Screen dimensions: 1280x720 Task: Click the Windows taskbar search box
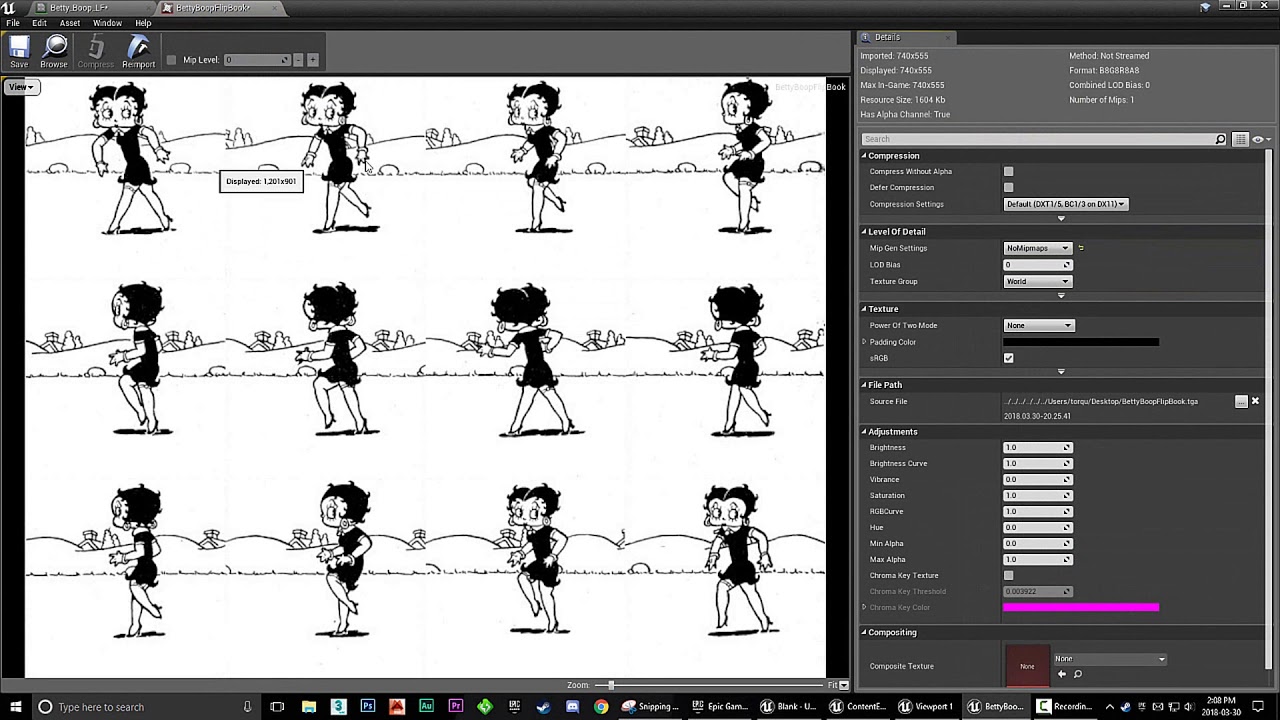tap(145, 707)
